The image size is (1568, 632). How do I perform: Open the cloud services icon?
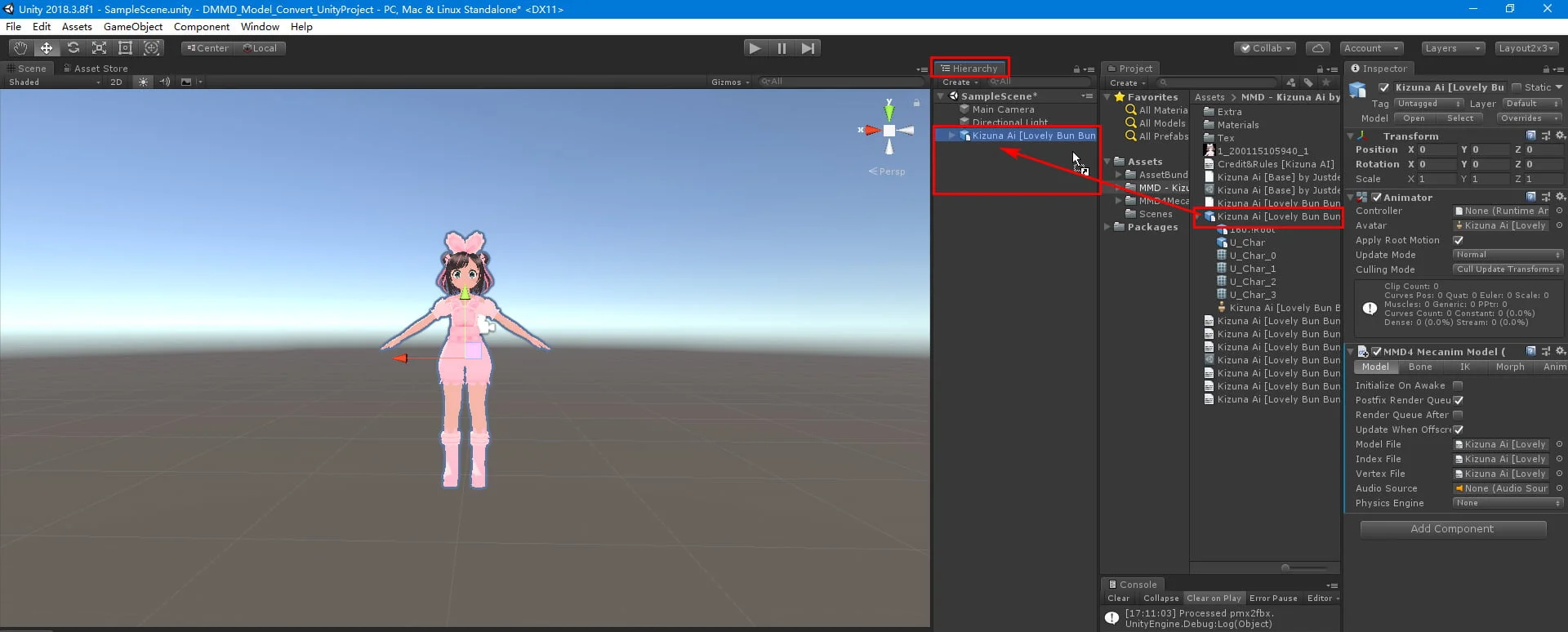[1317, 48]
